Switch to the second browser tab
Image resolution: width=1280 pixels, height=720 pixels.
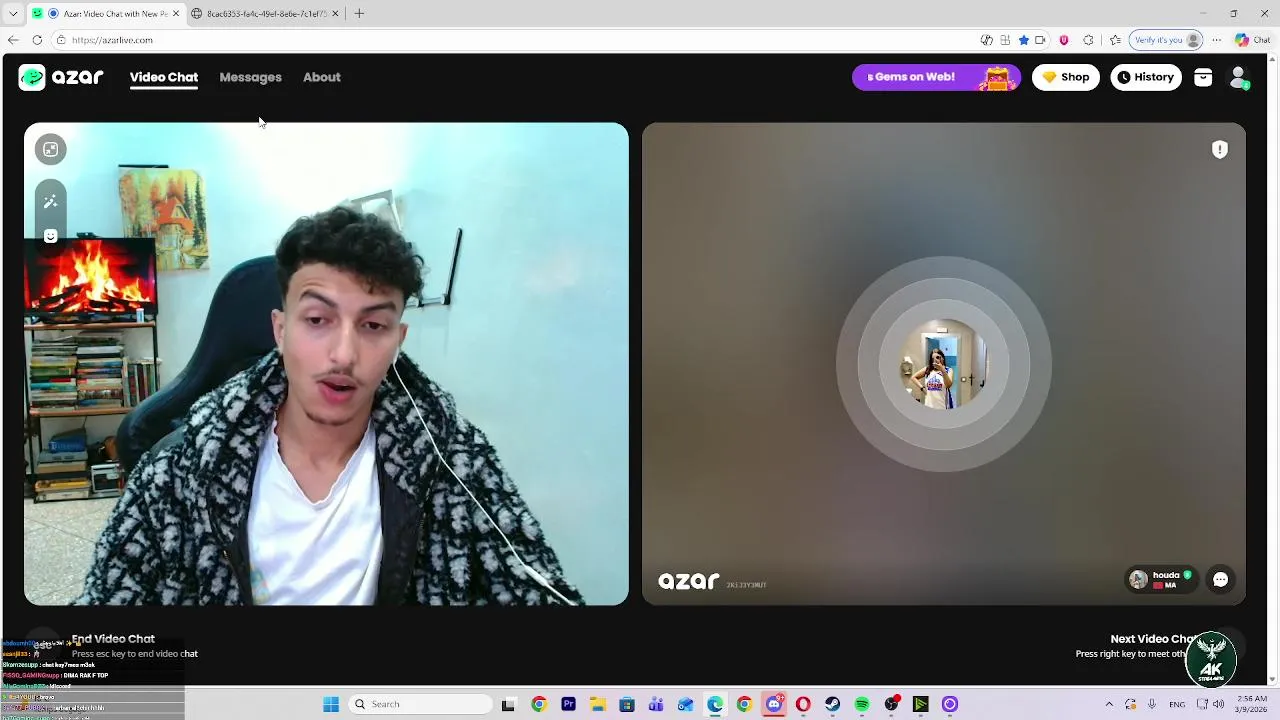click(x=265, y=13)
